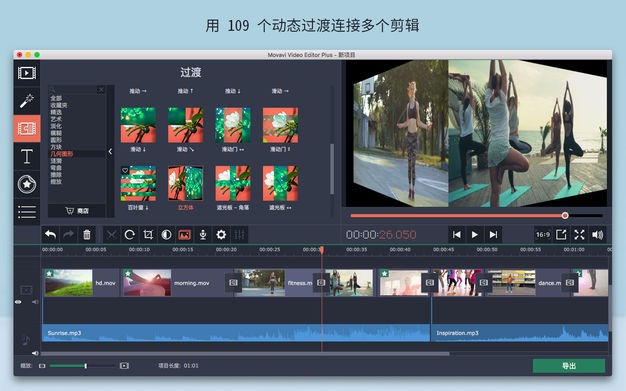Delete selected clip with trash icon

pyautogui.click(x=87, y=235)
